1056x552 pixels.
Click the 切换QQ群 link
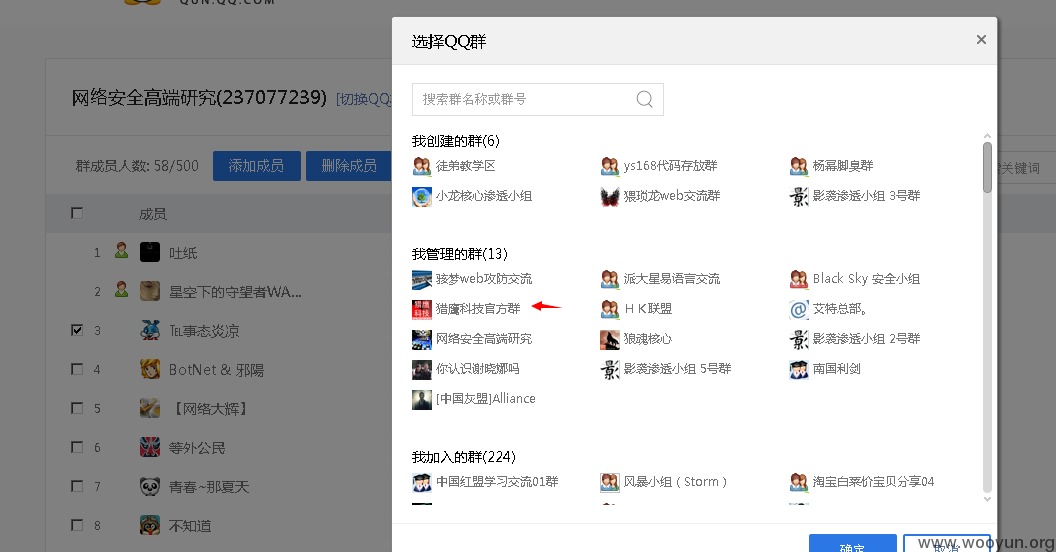point(364,99)
